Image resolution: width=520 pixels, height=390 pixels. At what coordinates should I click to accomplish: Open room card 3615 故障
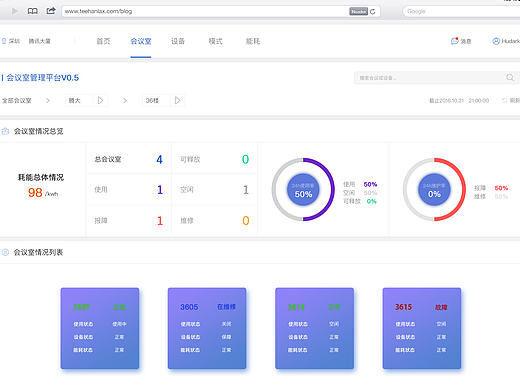pos(422,328)
